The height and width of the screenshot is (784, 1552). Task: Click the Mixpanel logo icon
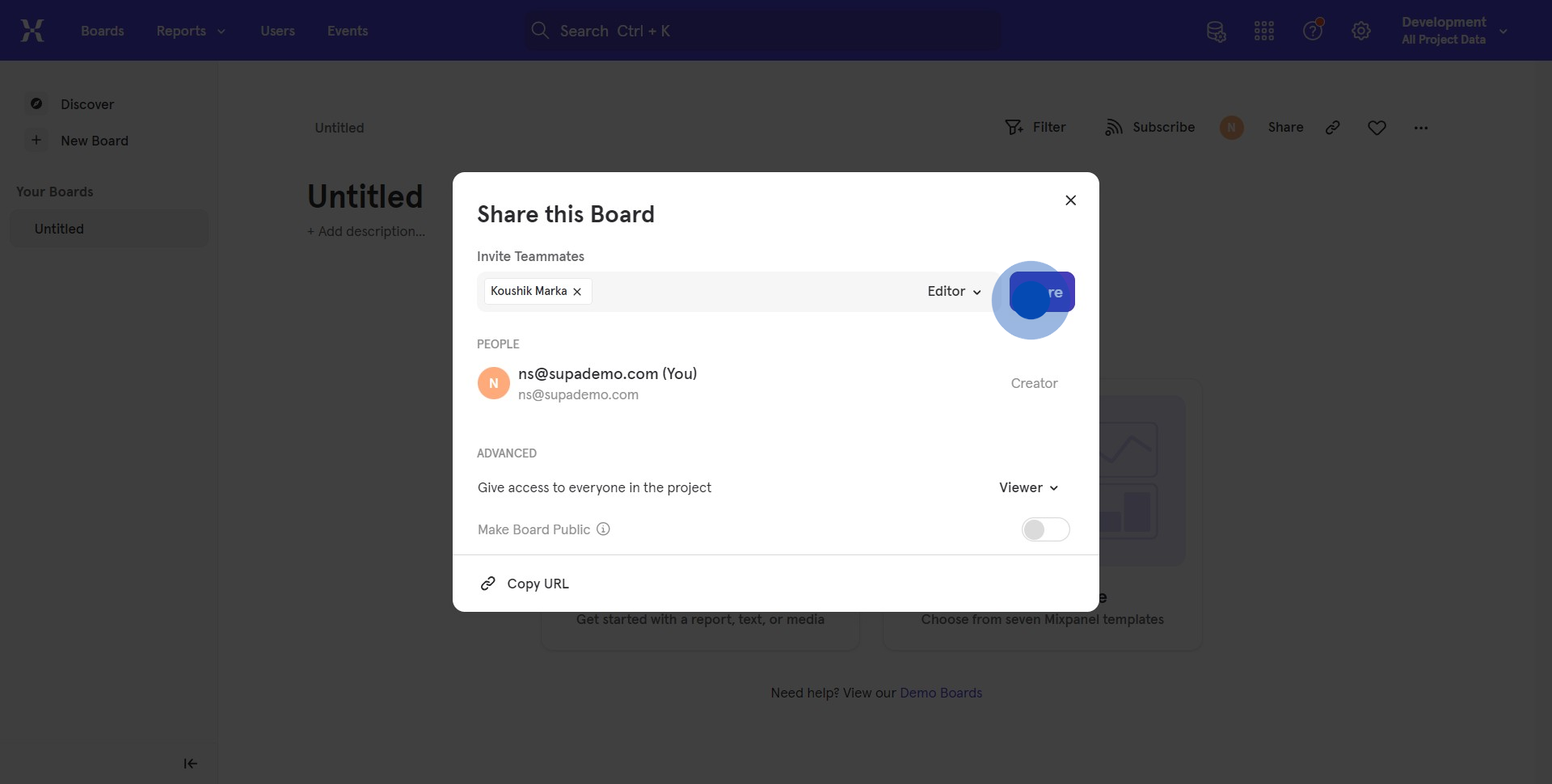[x=32, y=31]
